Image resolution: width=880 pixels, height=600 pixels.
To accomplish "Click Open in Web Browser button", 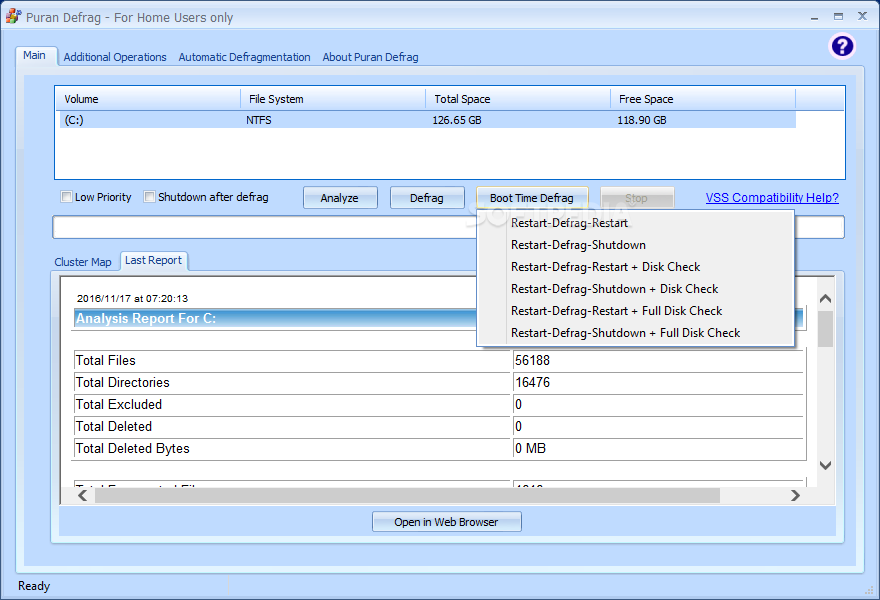I will click(446, 521).
